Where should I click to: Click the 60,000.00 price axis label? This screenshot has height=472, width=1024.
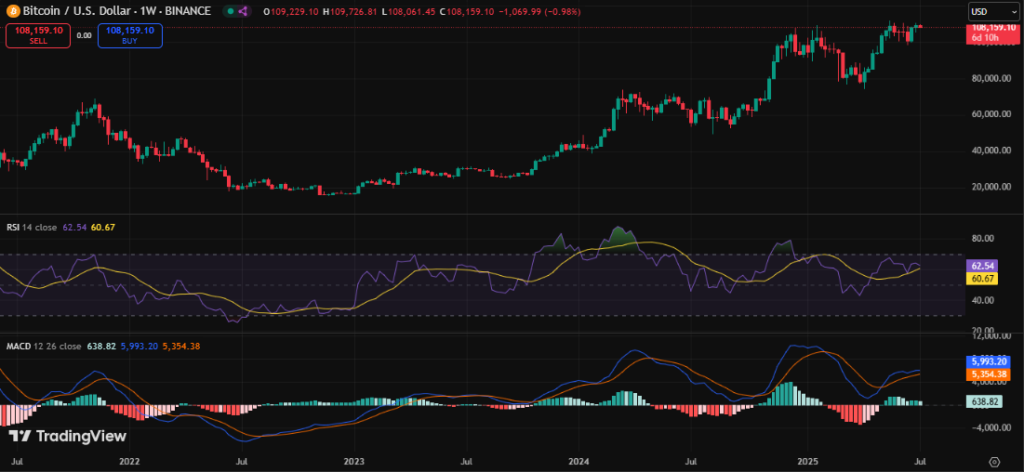click(993, 114)
